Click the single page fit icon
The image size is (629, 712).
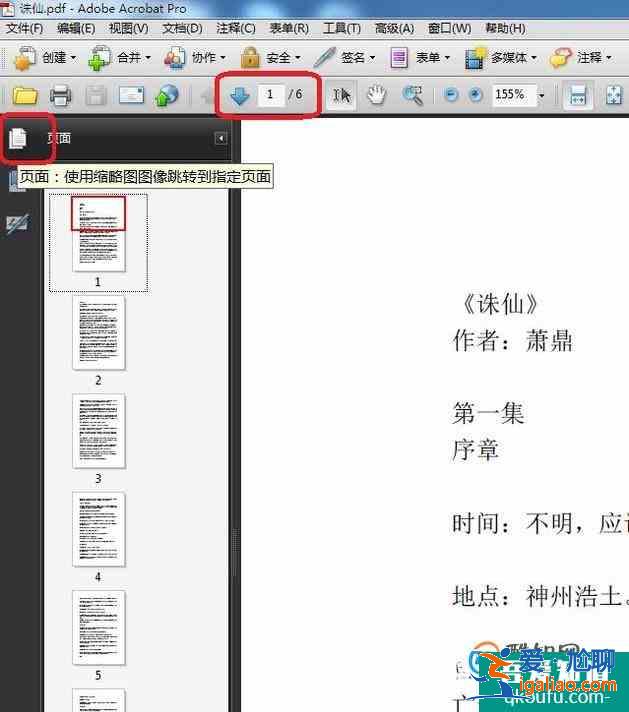coord(614,96)
